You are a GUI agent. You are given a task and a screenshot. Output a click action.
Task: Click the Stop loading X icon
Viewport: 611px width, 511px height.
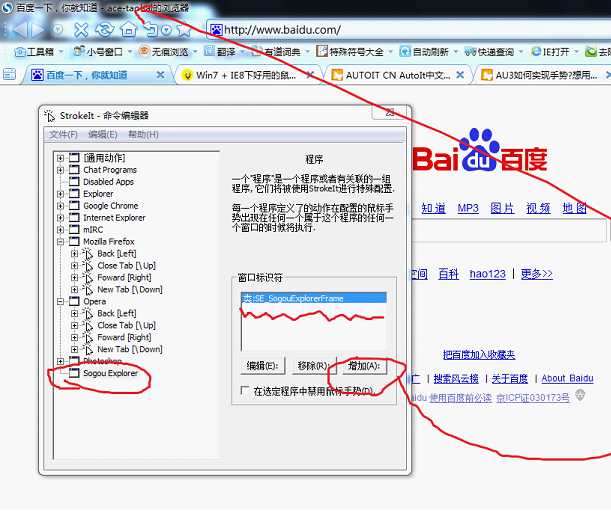click(81, 30)
